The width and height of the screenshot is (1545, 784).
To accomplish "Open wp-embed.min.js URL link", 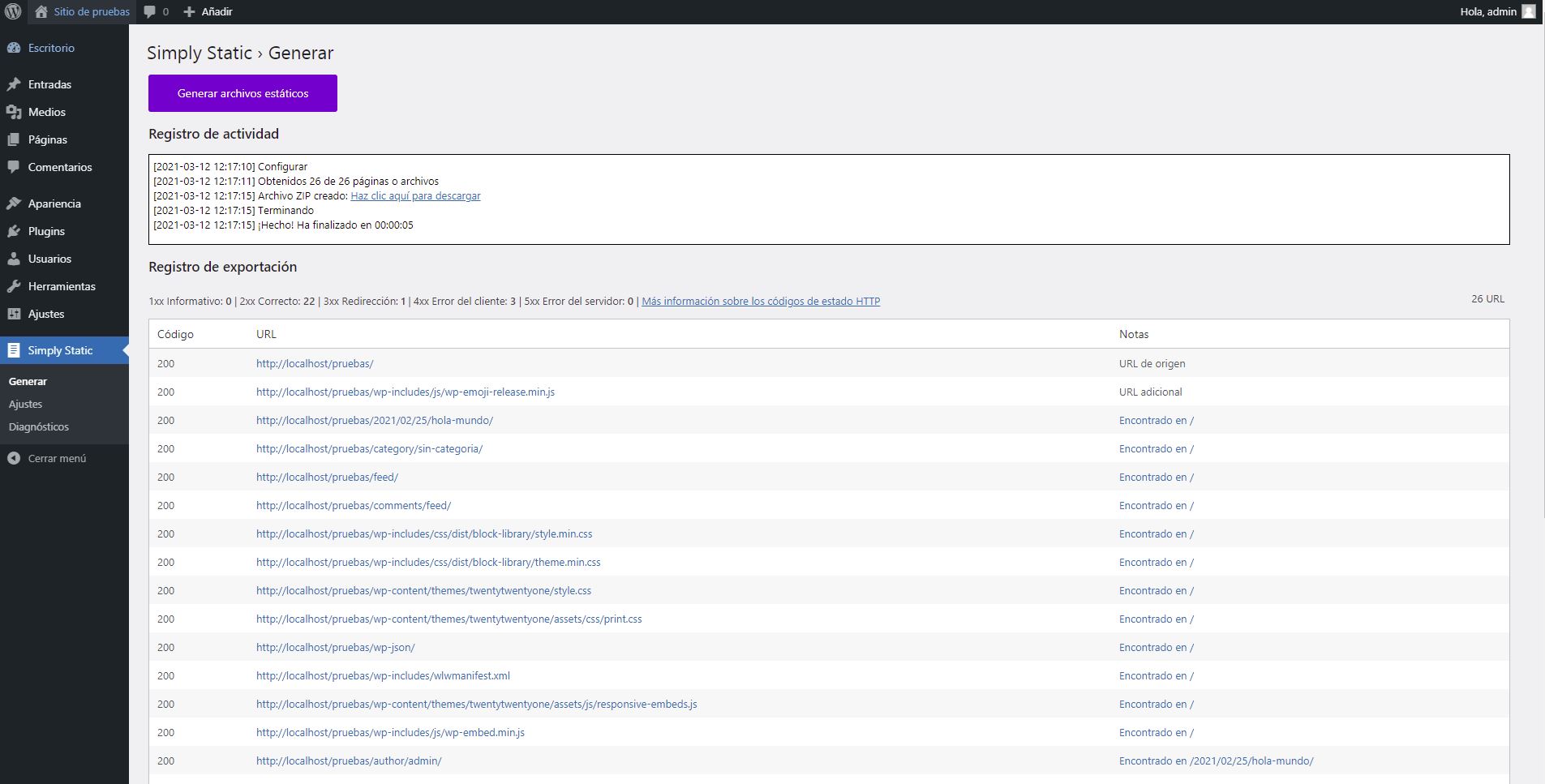I will coord(390,732).
